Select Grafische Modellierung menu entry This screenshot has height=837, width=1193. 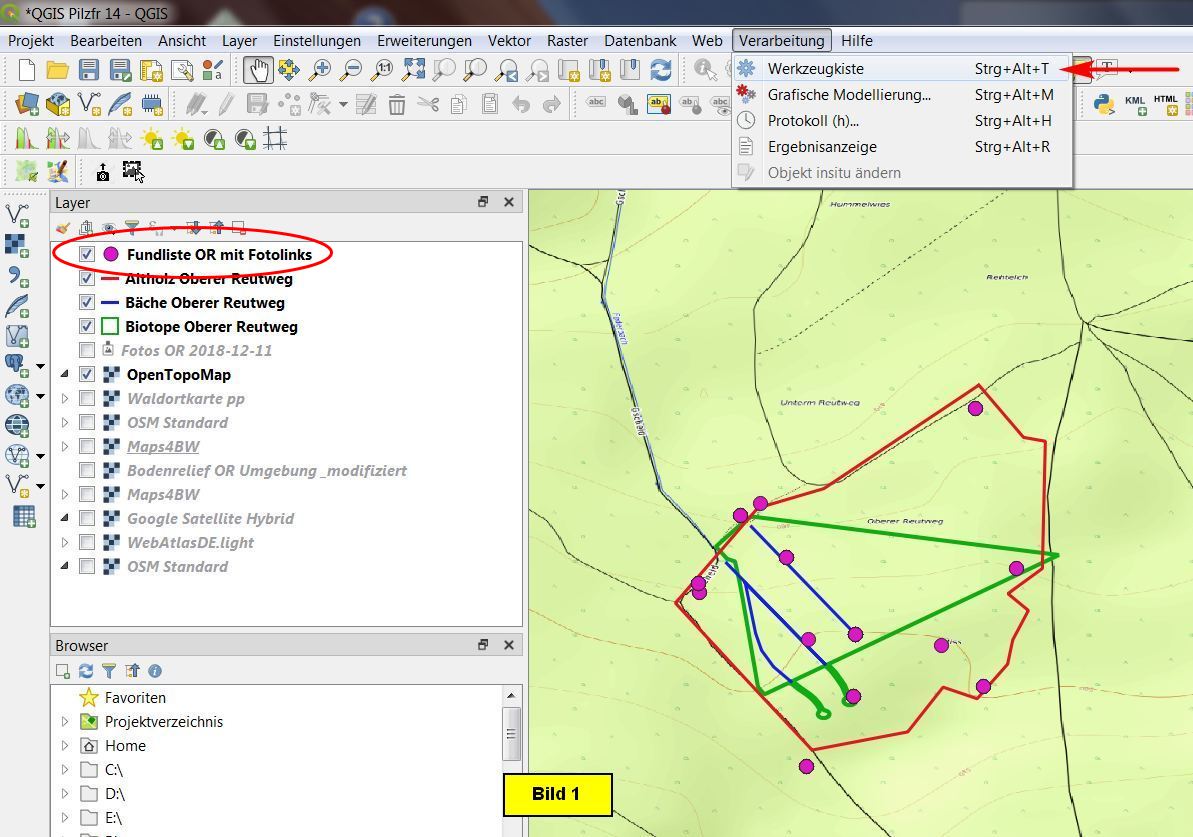click(848, 94)
